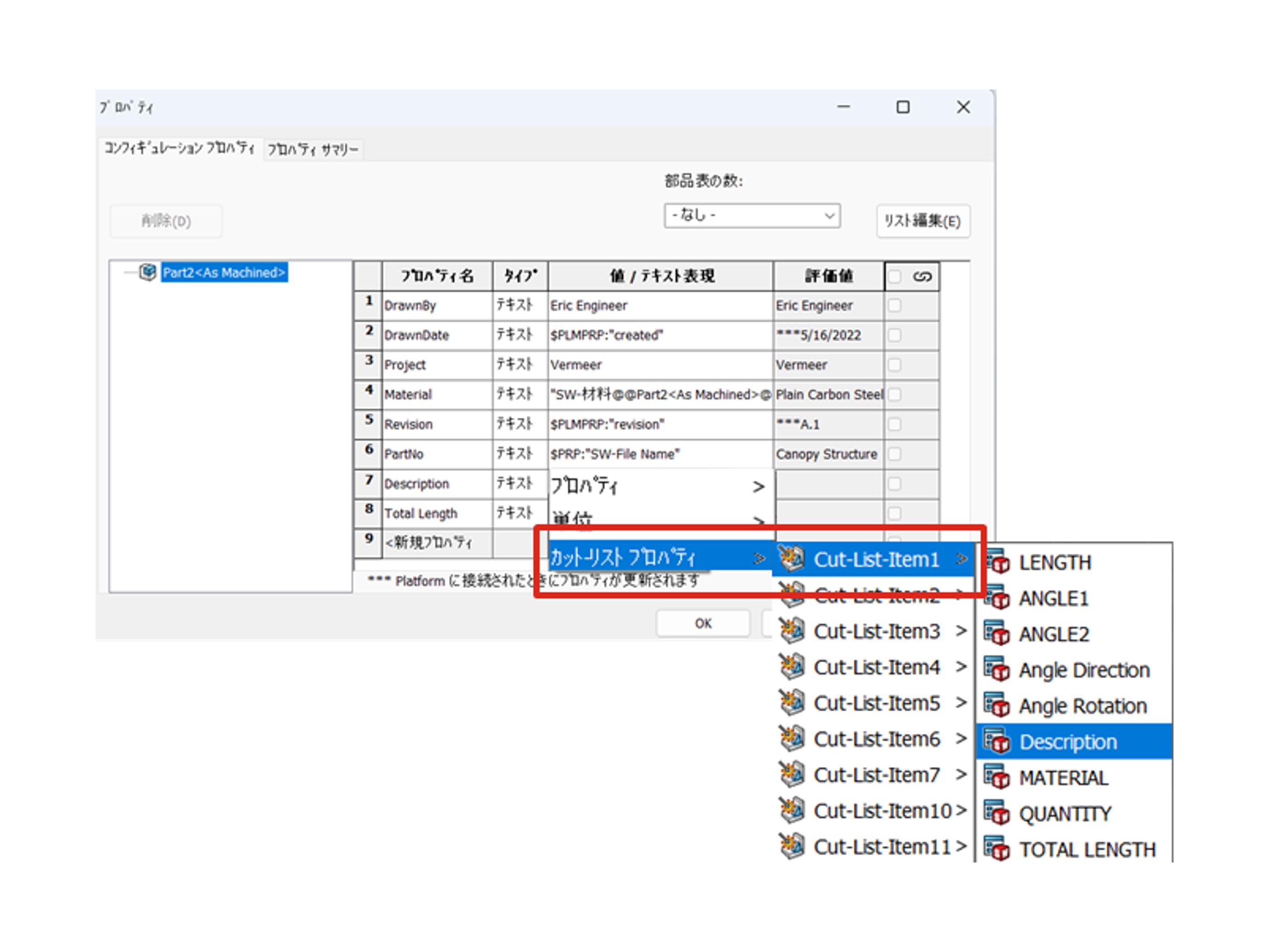
Task: Click the Cut-List-Item3 folder icon
Action: [x=792, y=631]
